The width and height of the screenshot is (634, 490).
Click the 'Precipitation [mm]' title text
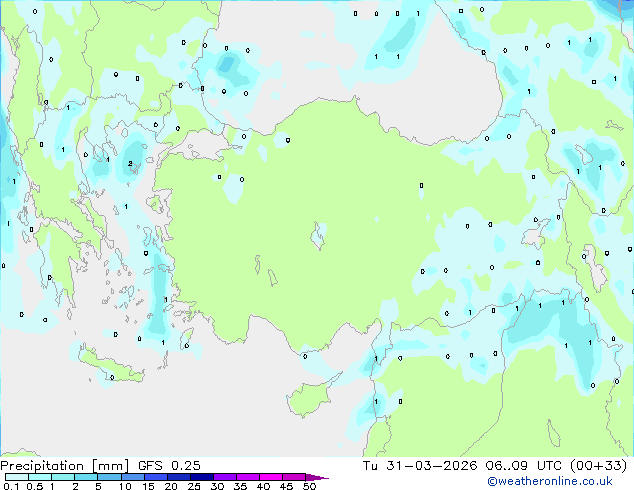64,466
